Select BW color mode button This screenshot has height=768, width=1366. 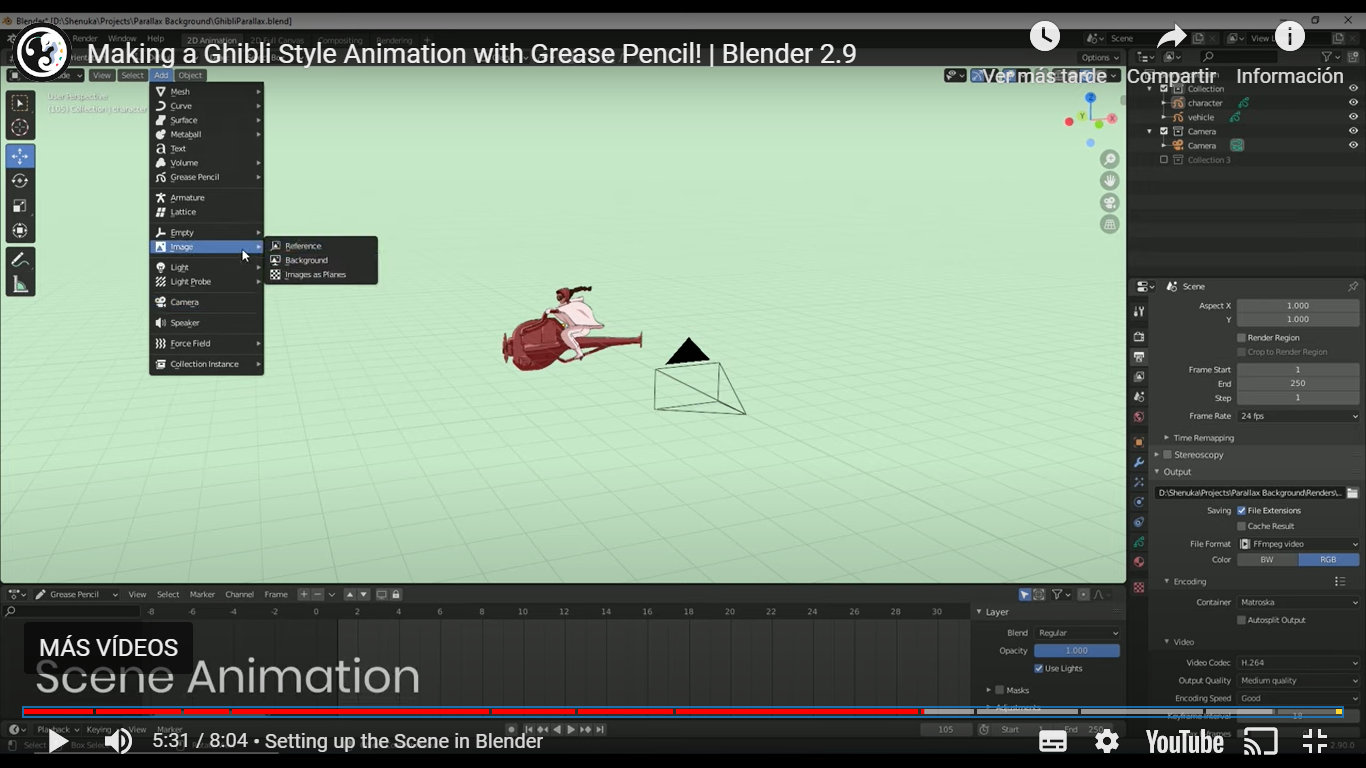click(x=1267, y=560)
